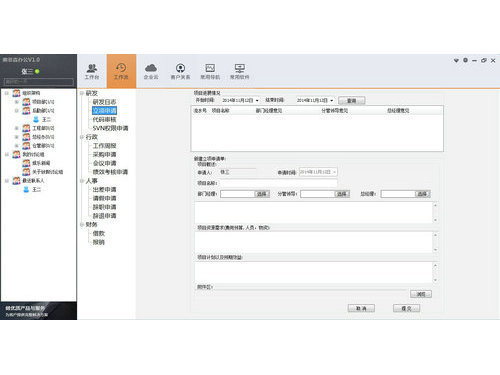Click the 项目名称 column header
This screenshot has height=375, width=500.
[x=221, y=111]
